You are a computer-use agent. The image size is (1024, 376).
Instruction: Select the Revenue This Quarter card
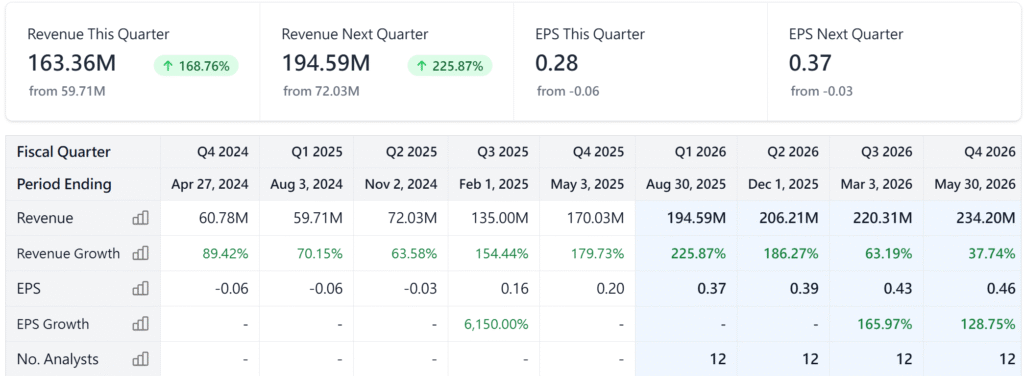[133, 62]
